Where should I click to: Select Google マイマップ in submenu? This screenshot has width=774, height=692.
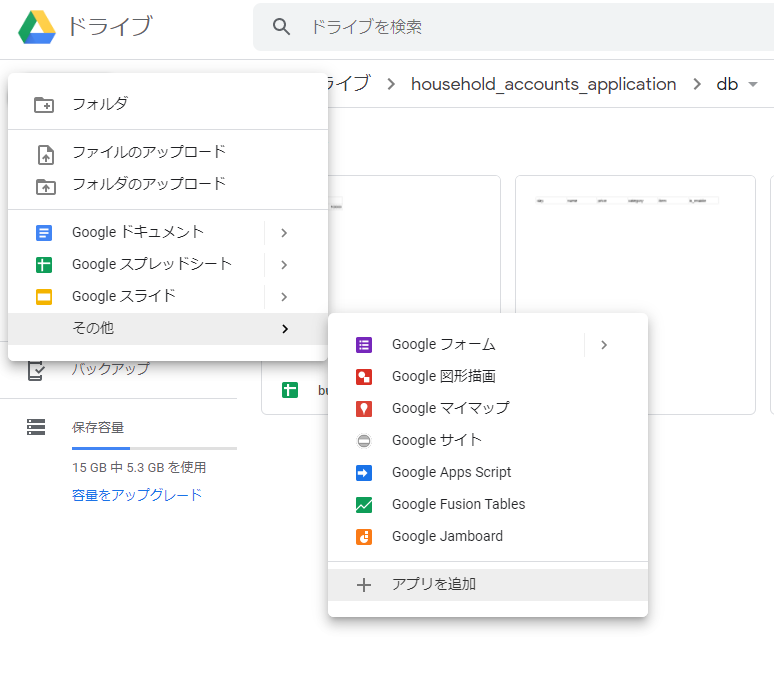click(488, 409)
